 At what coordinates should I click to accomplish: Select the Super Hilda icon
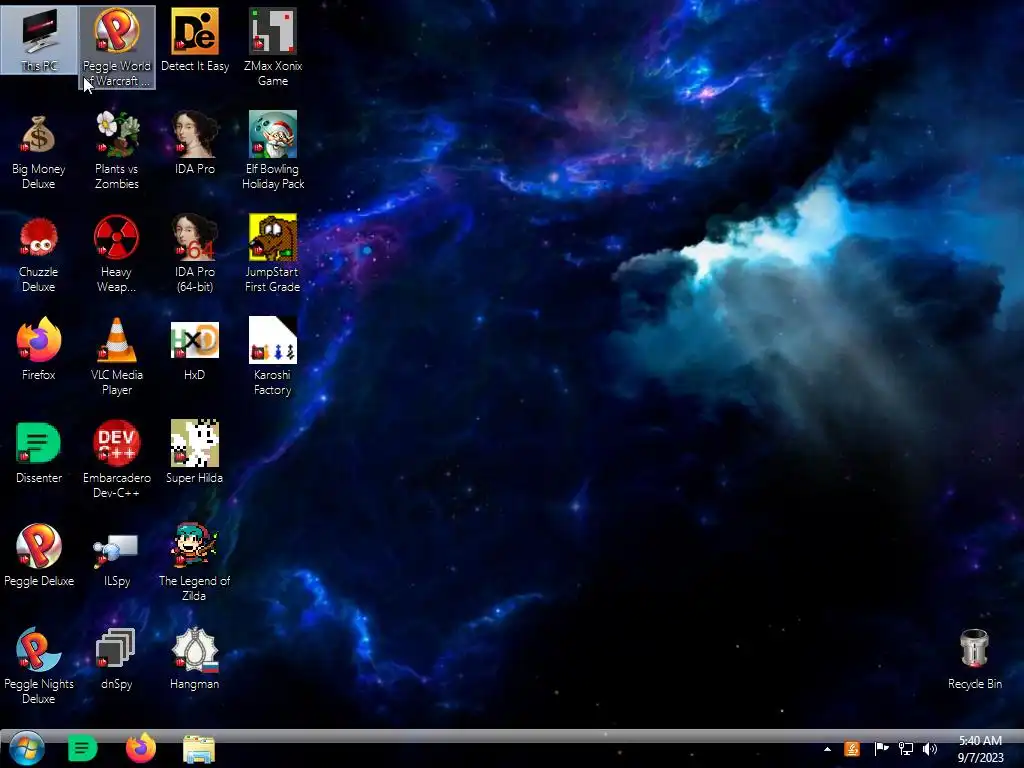(x=195, y=453)
